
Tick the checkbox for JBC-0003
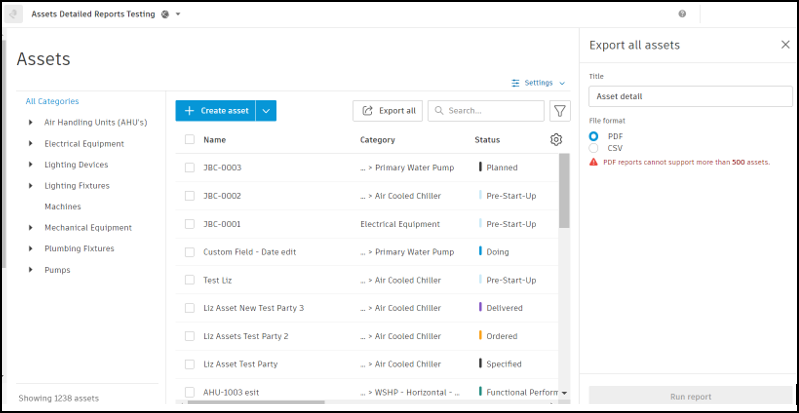pyautogui.click(x=190, y=168)
